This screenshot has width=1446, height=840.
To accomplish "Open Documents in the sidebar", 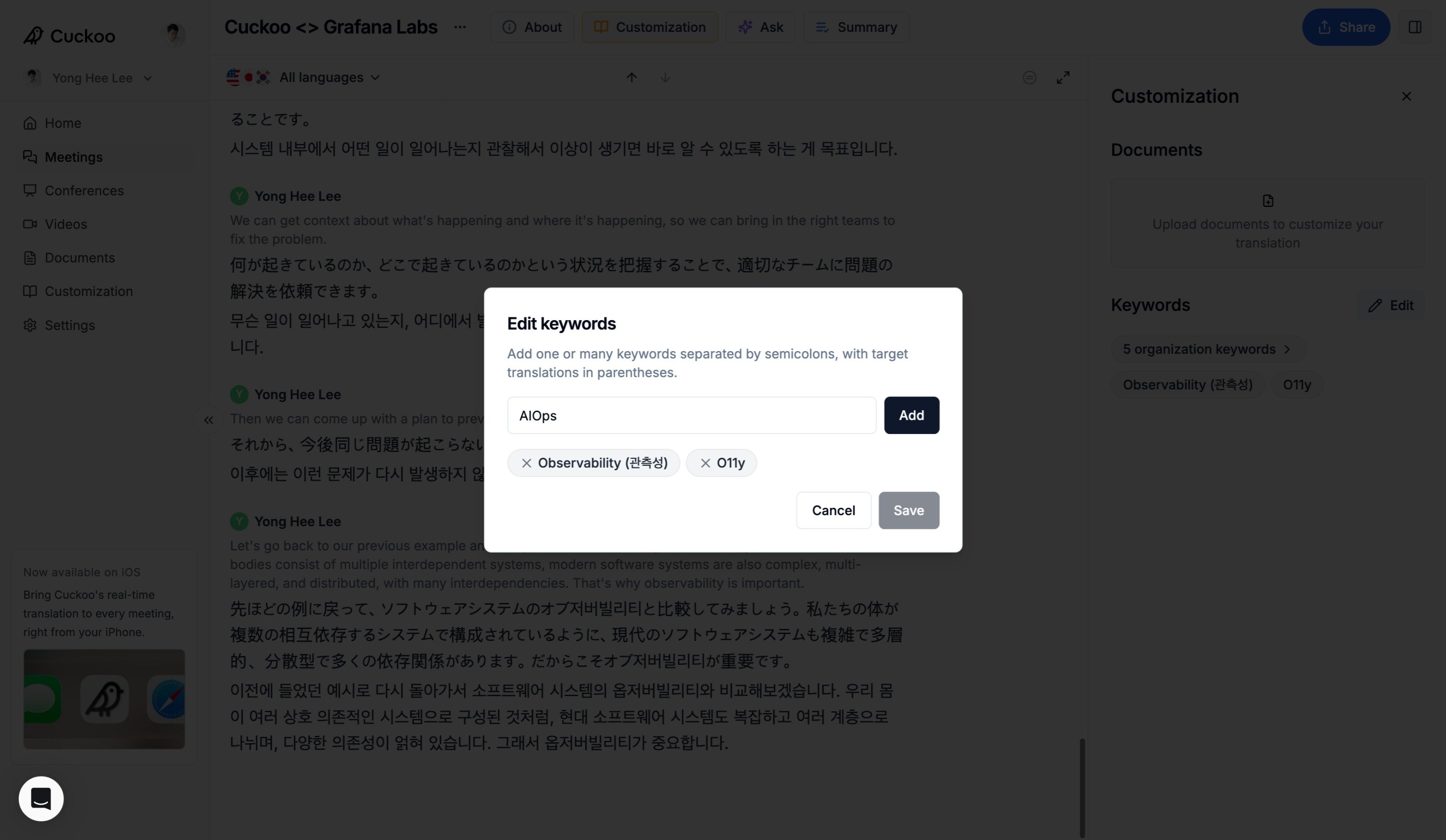I will coord(105,258).
